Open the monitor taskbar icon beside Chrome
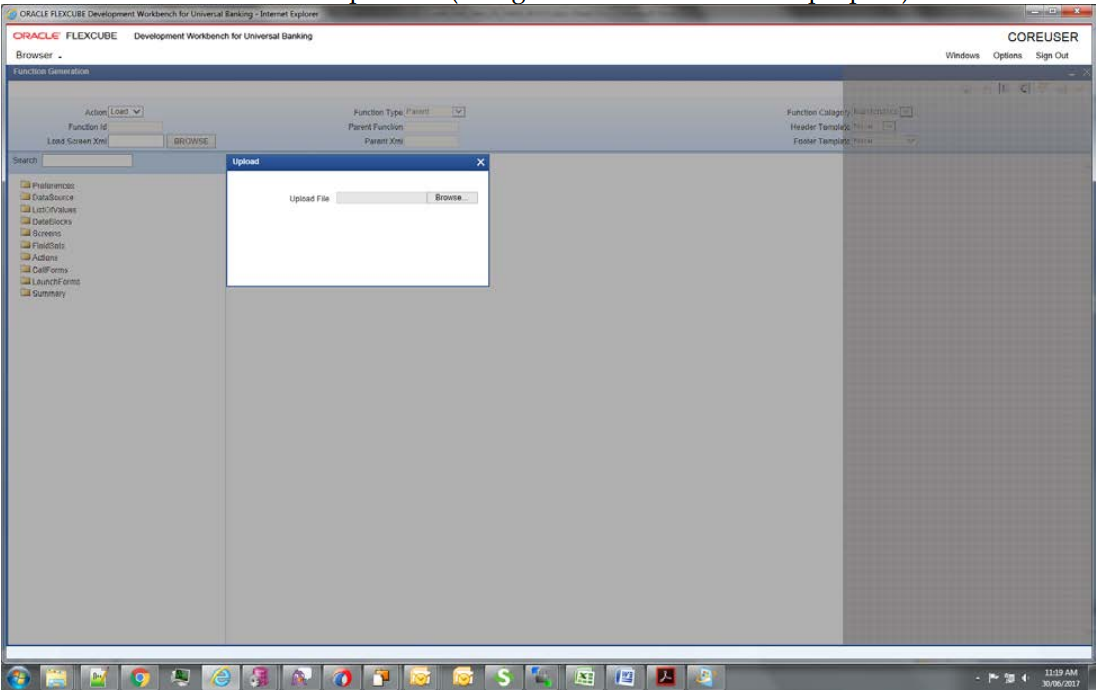 pos(180,677)
